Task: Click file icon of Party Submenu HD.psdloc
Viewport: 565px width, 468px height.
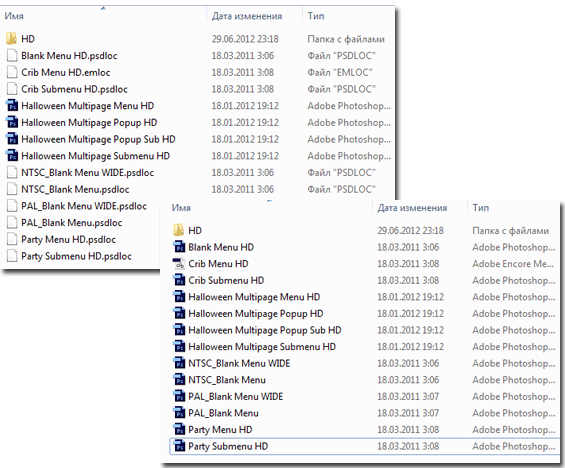Action: [12, 256]
